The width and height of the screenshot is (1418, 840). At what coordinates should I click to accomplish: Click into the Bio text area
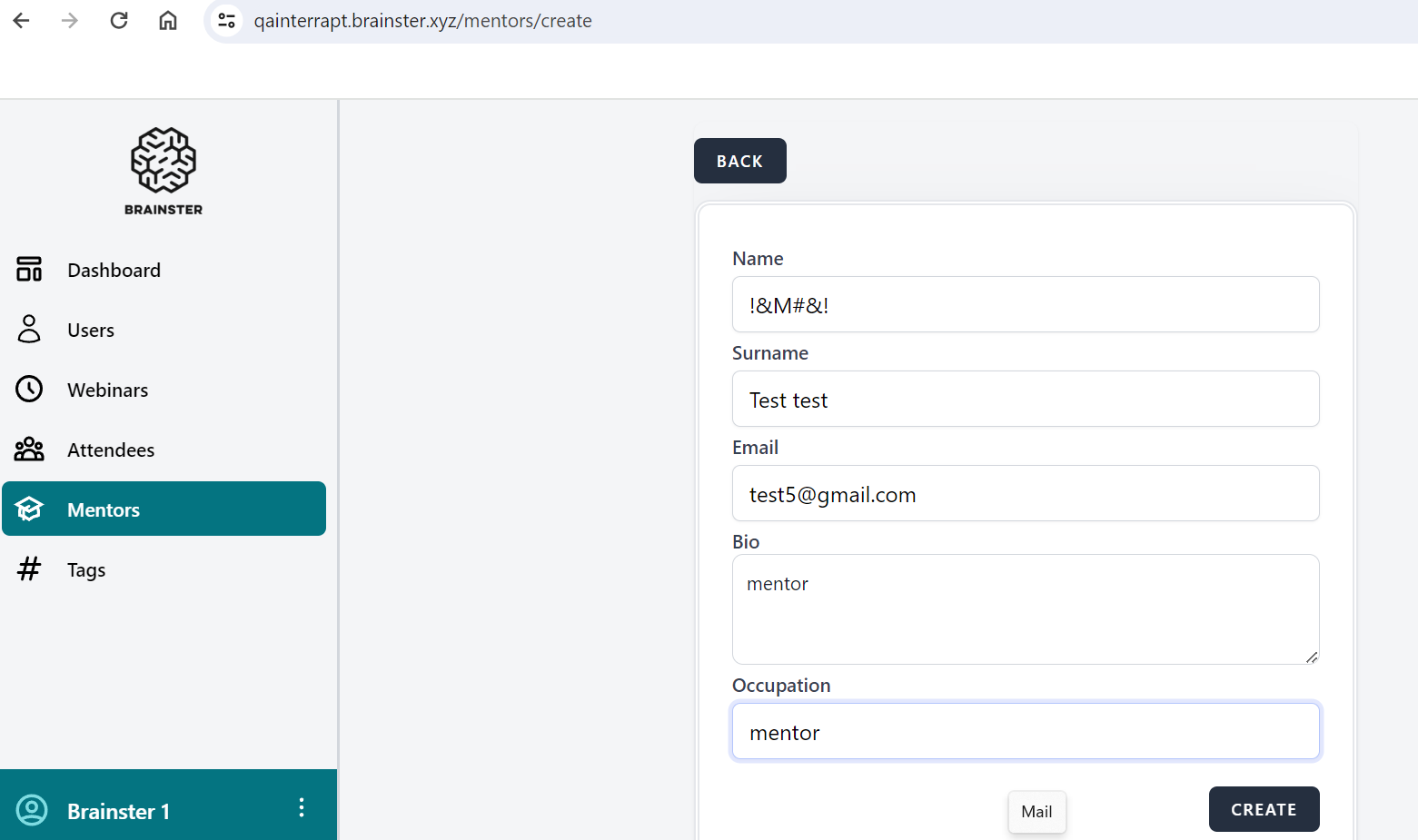click(x=1025, y=609)
